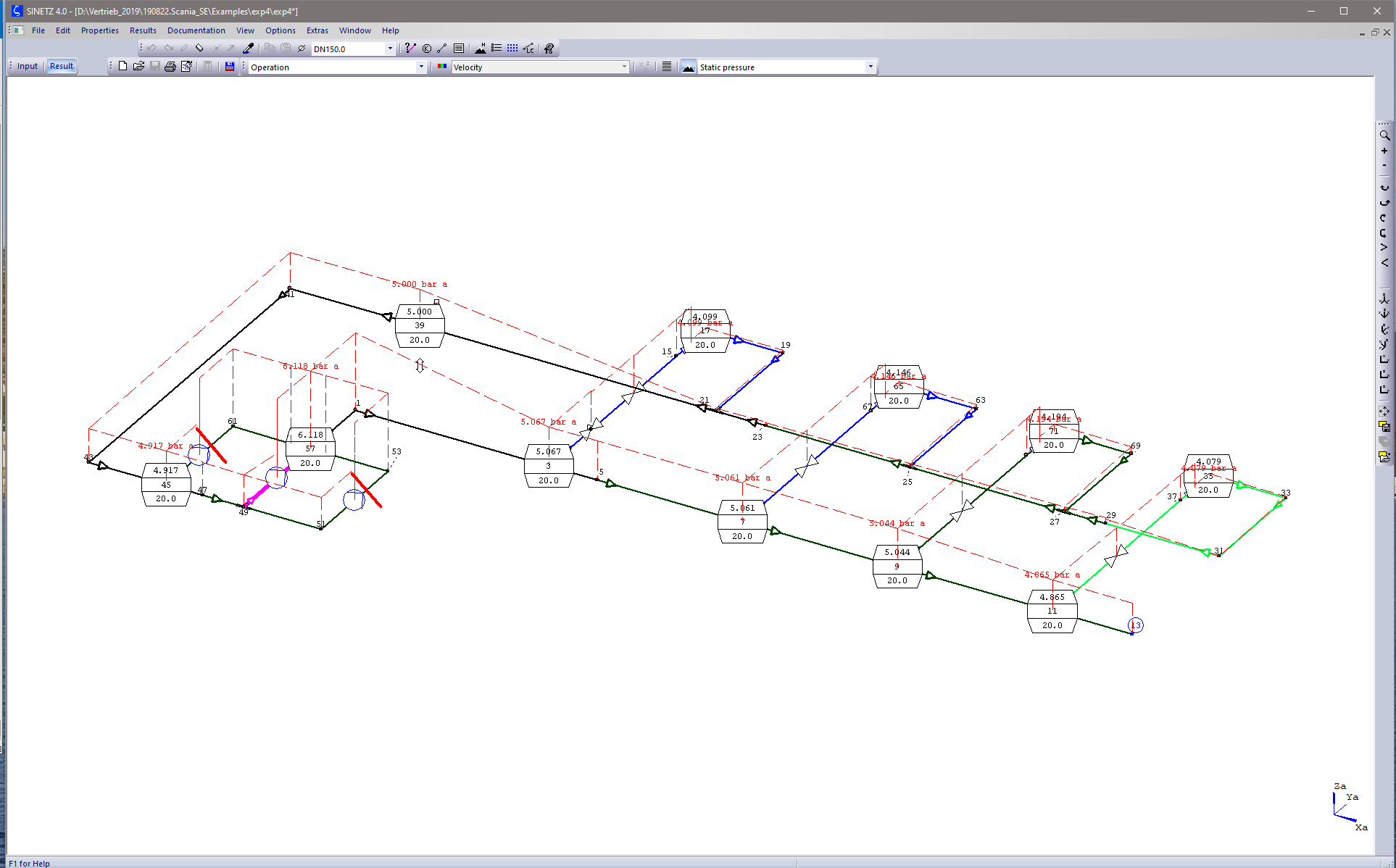Click the save view yellow icon
The height and width of the screenshot is (868, 1396).
1384,426
